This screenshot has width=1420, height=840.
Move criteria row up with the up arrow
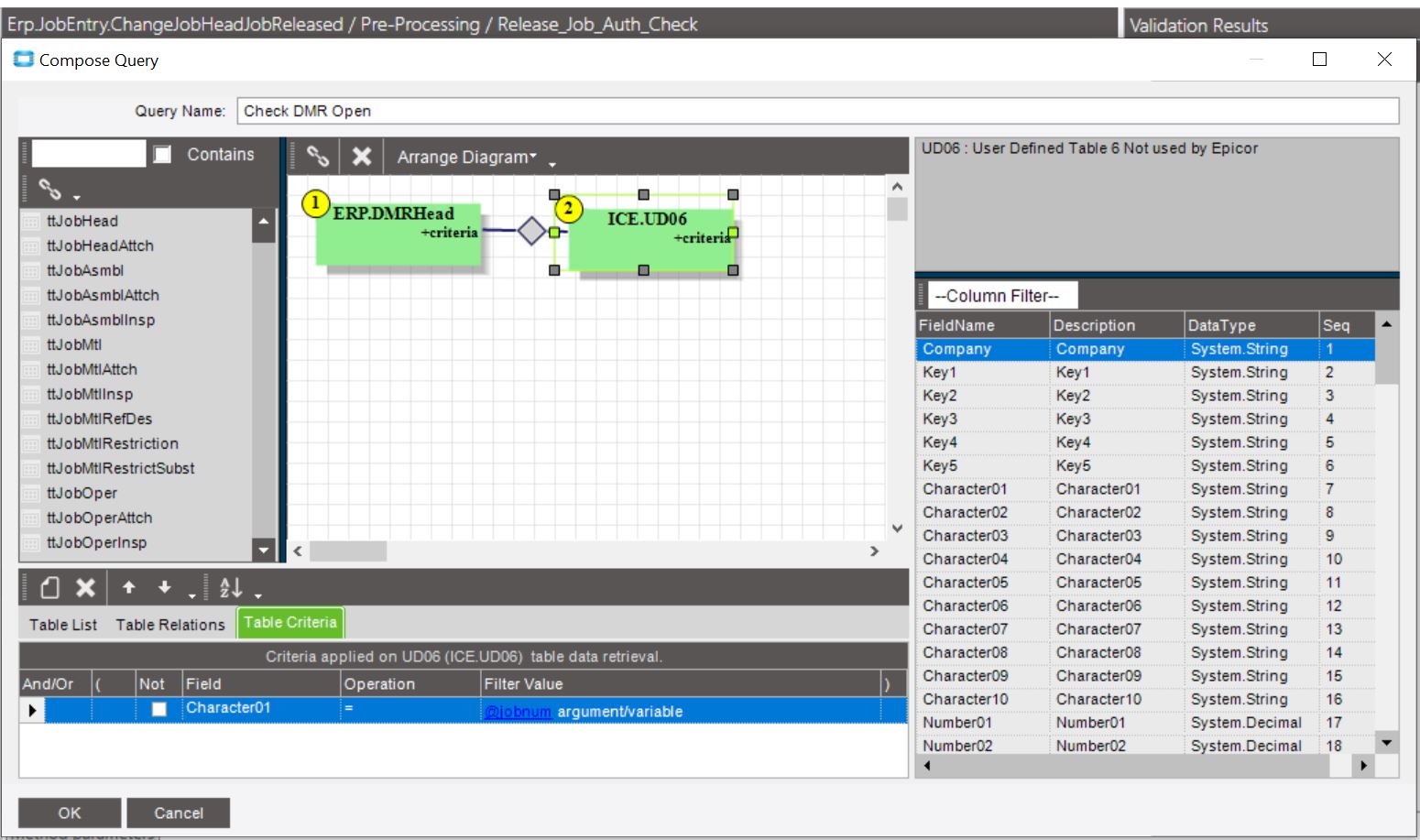(x=129, y=587)
